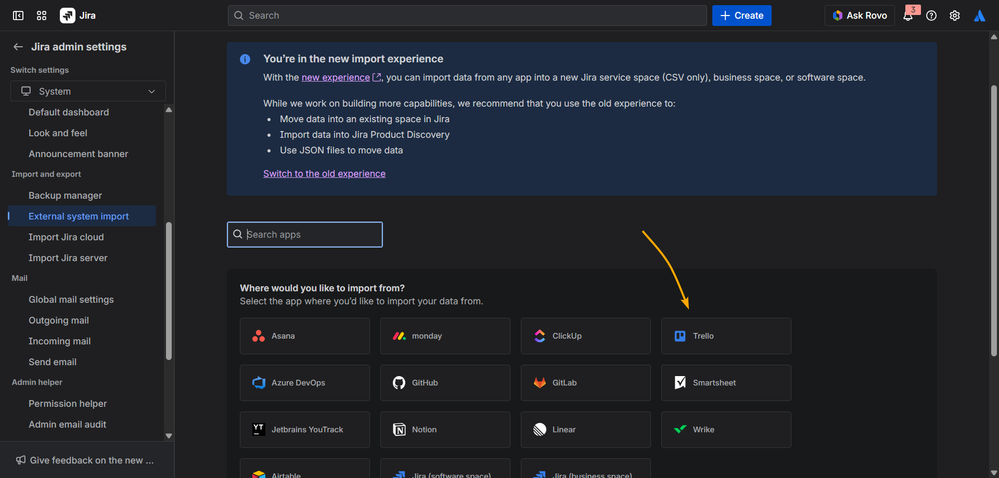The height and width of the screenshot is (478, 999).
Task: Click the Create button
Action: [x=742, y=15]
